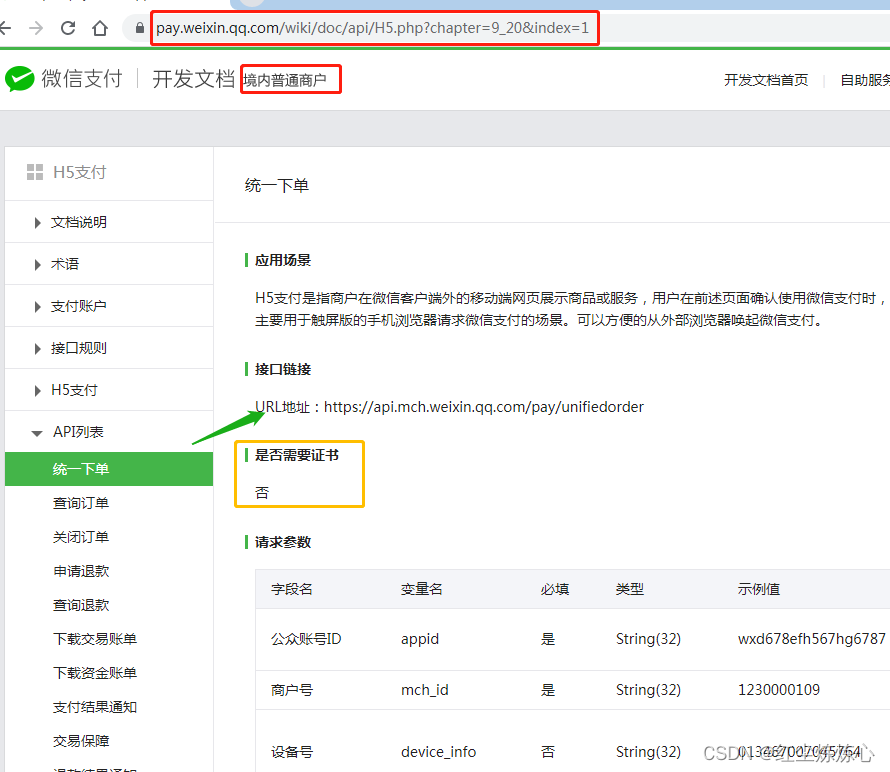Click the 字段名 column header
The image size is (890, 772).
292,589
